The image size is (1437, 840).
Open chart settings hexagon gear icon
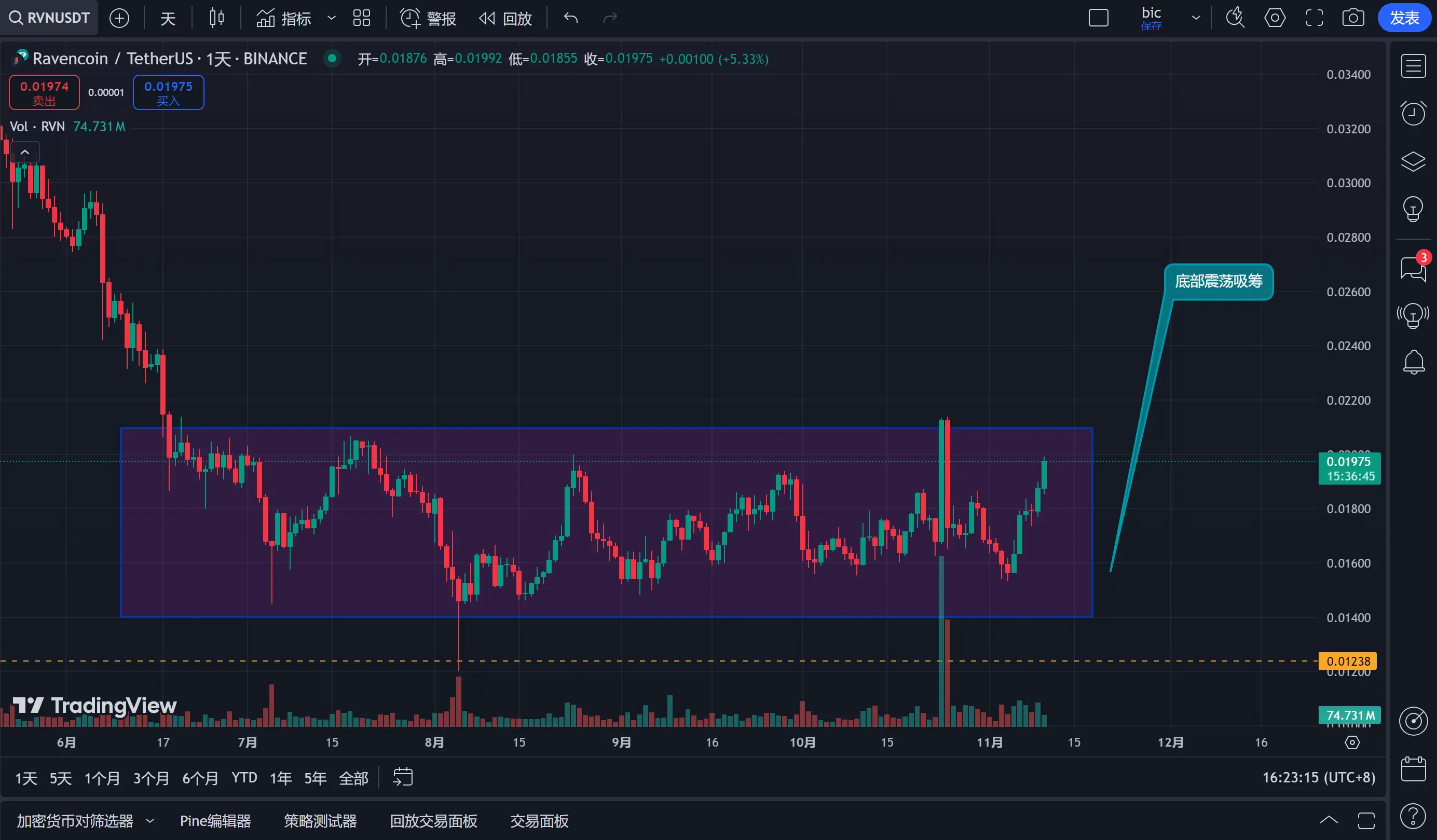(x=1275, y=18)
